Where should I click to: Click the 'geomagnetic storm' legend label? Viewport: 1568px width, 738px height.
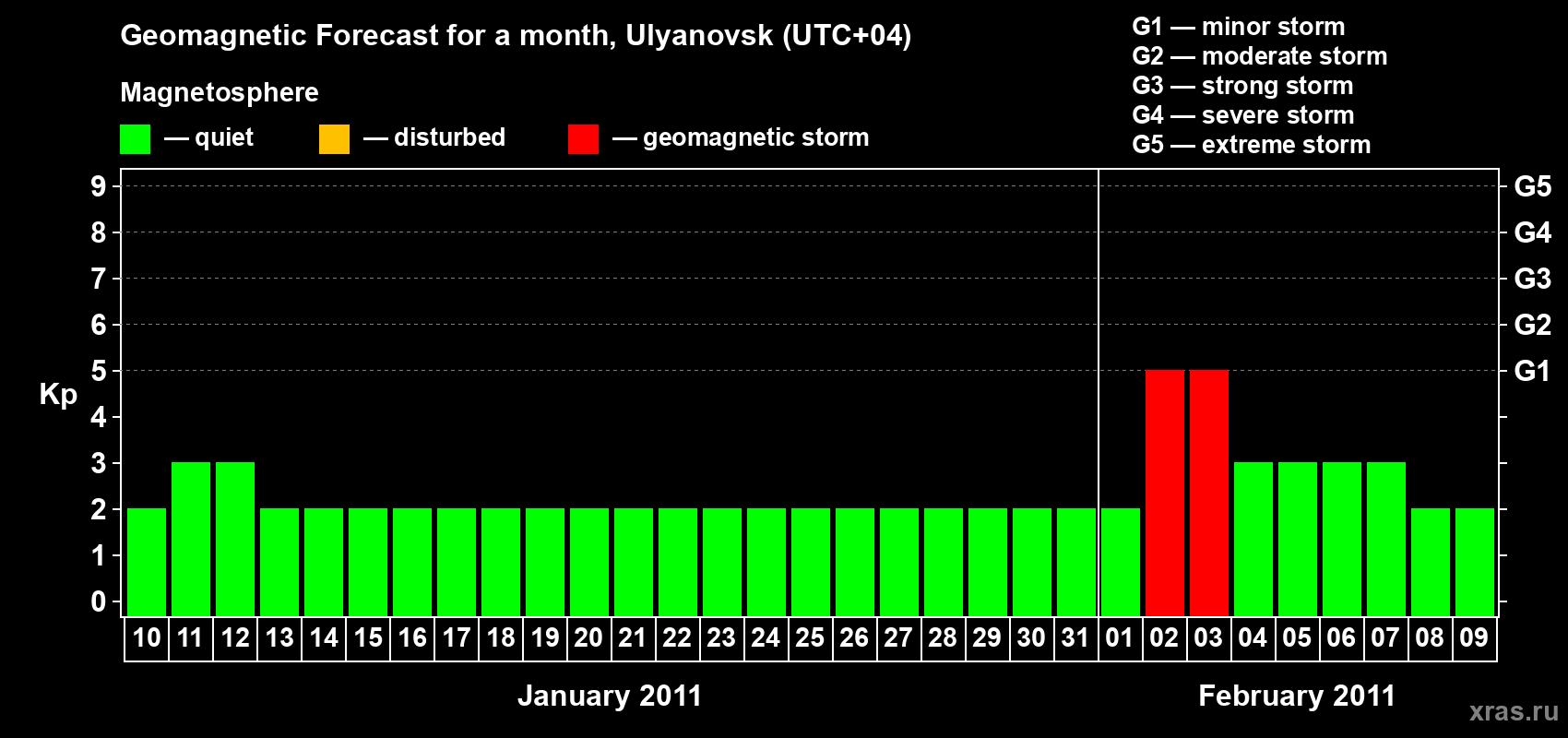pos(755,137)
